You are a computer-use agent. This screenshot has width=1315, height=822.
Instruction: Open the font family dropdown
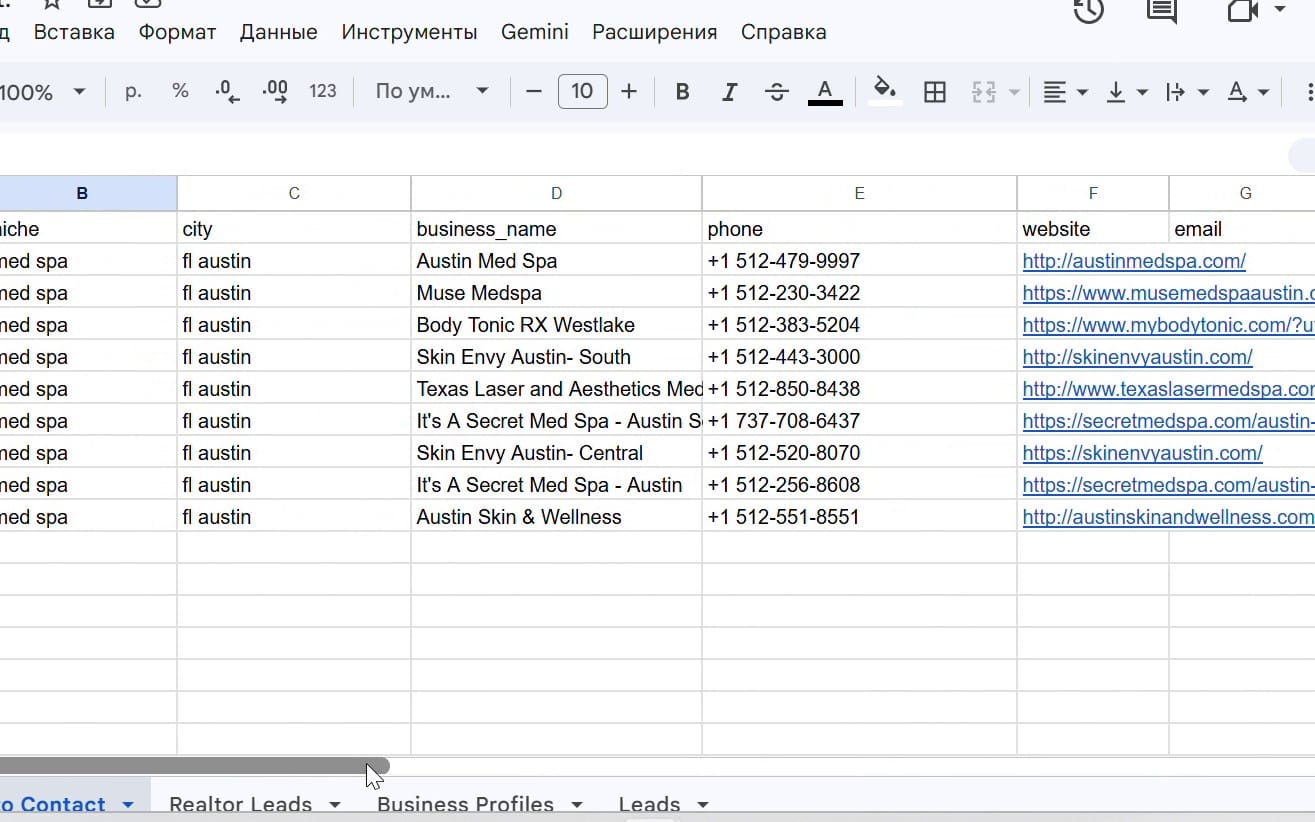coord(431,91)
